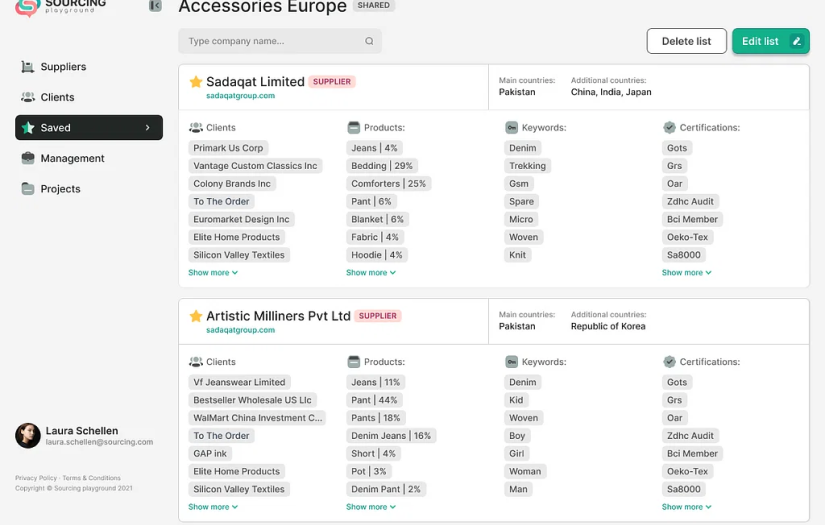Select the Primark Us Corp client tag
The width and height of the screenshot is (825, 525).
tap(228, 148)
